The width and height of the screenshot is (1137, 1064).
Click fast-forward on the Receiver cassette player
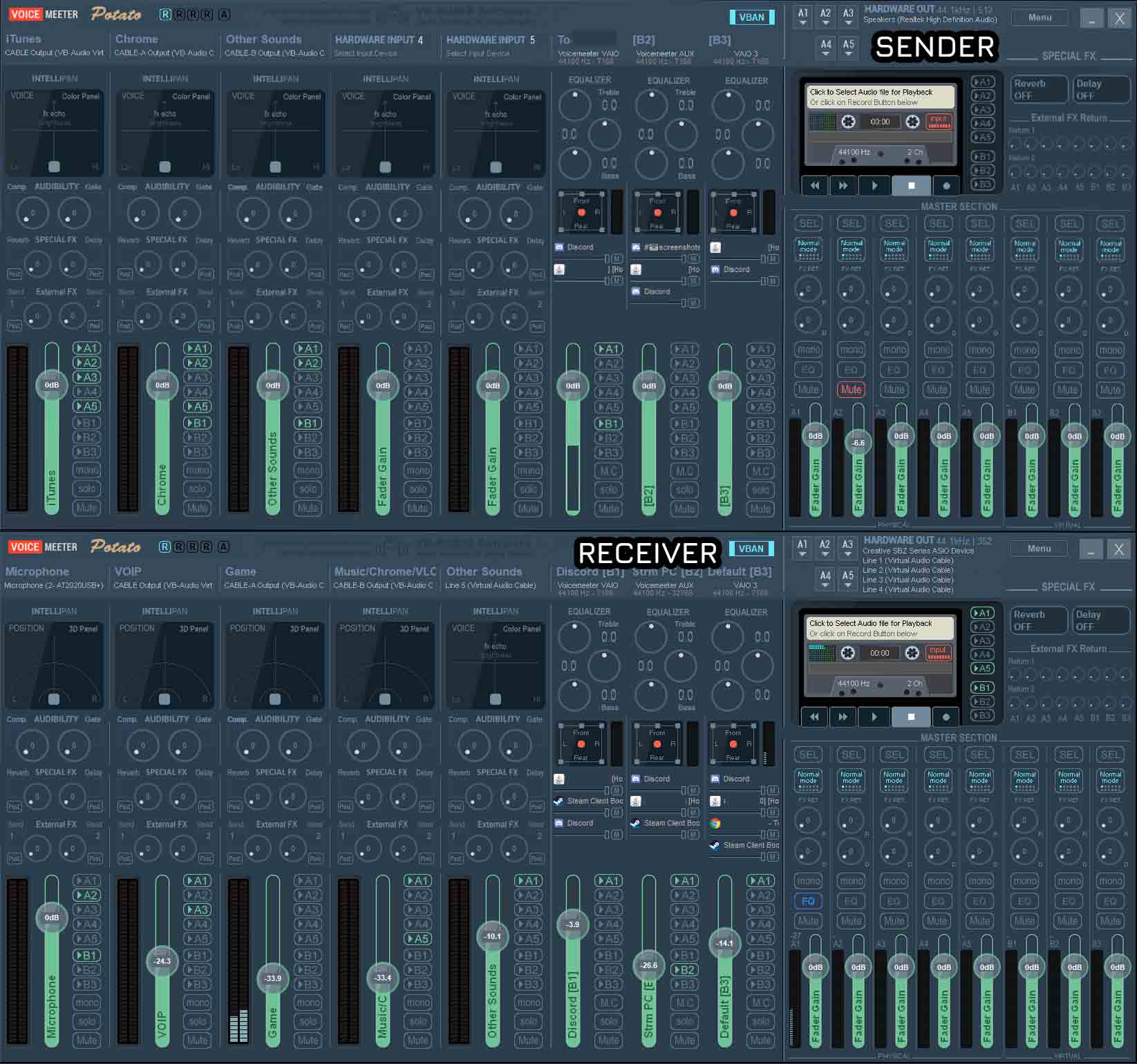(x=843, y=716)
